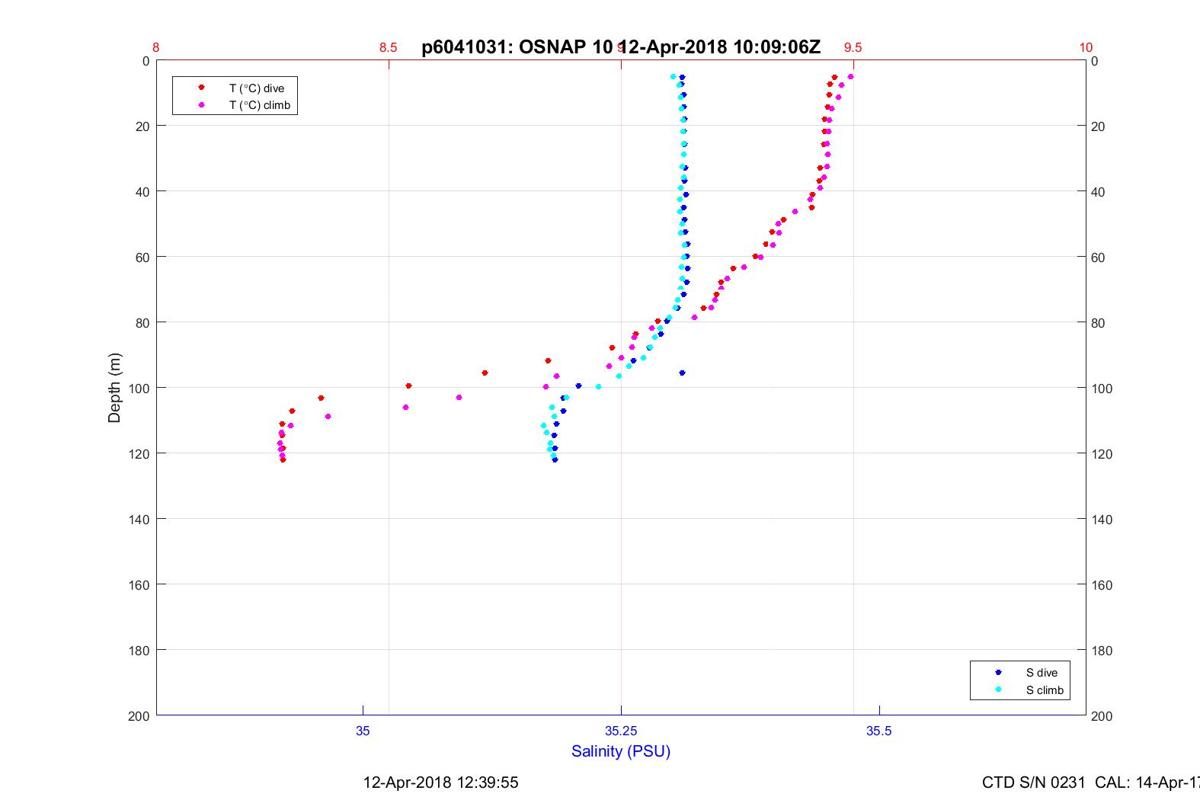Screen dimensions: 1200x804
Task: Click the right-axis depth tick label "20"
Action: coord(1100,126)
